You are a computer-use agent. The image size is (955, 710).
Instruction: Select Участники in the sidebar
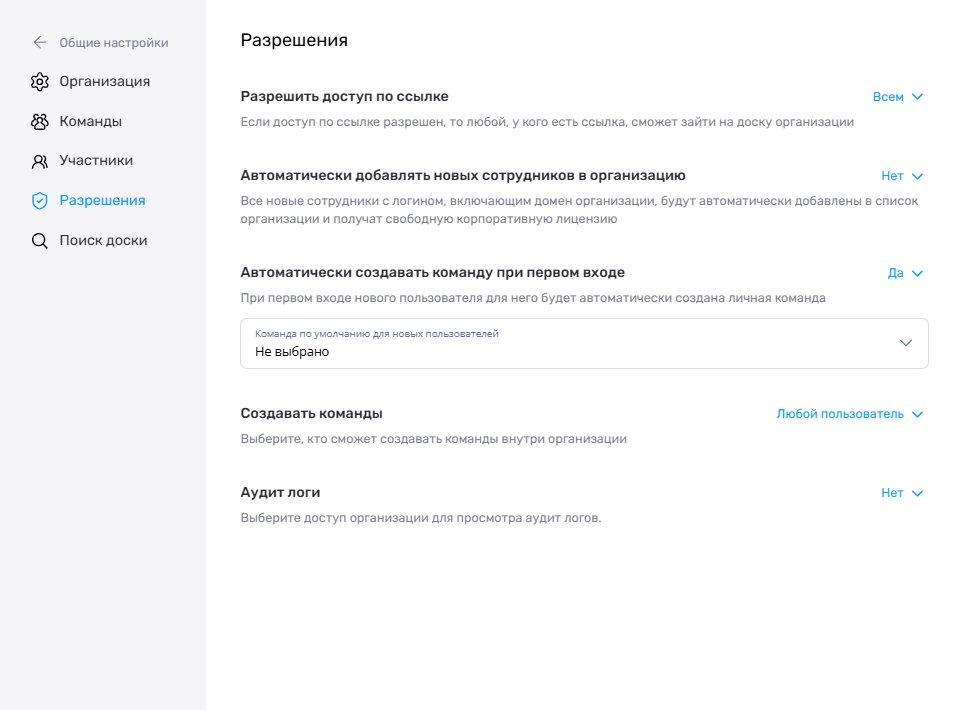[x=96, y=161]
